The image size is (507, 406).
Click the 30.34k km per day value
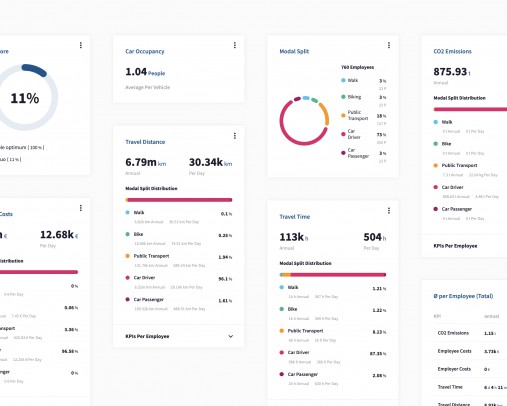point(210,163)
